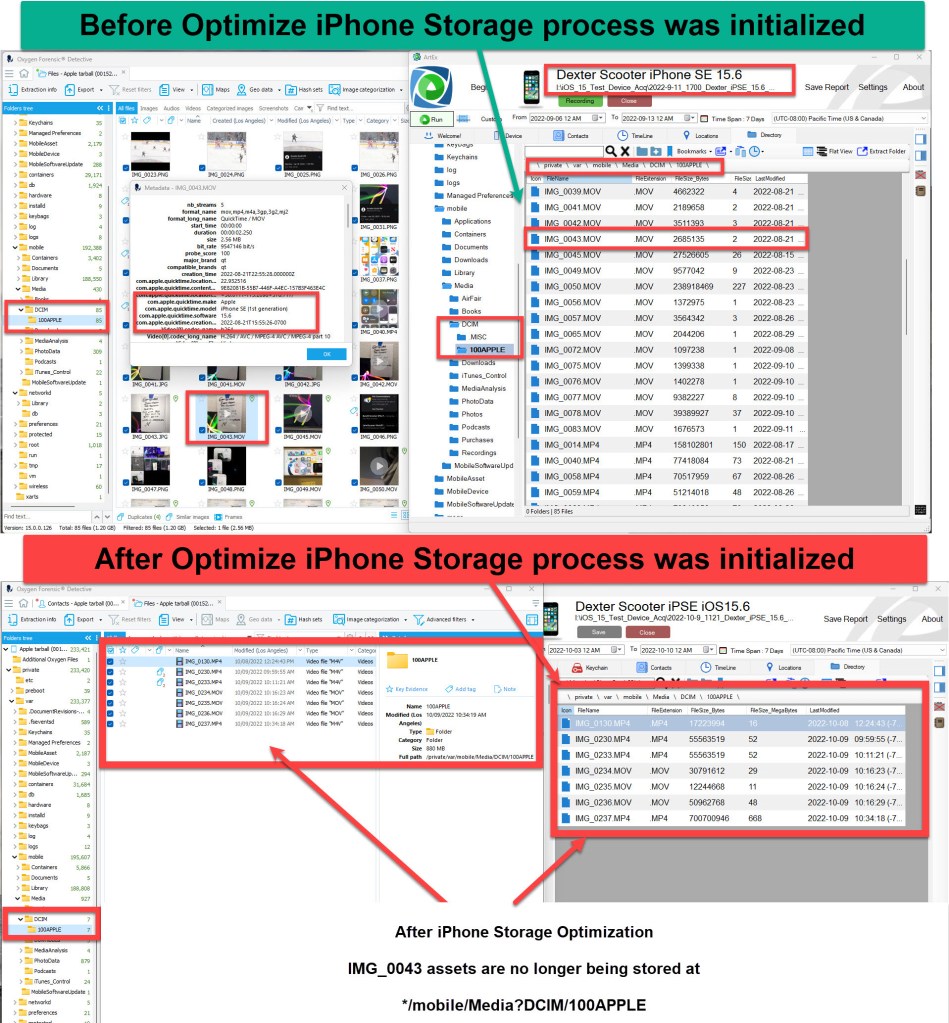Click the Extraction info icon in top toolbar
This screenshot has height=1023, width=949.
tap(37, 88)
